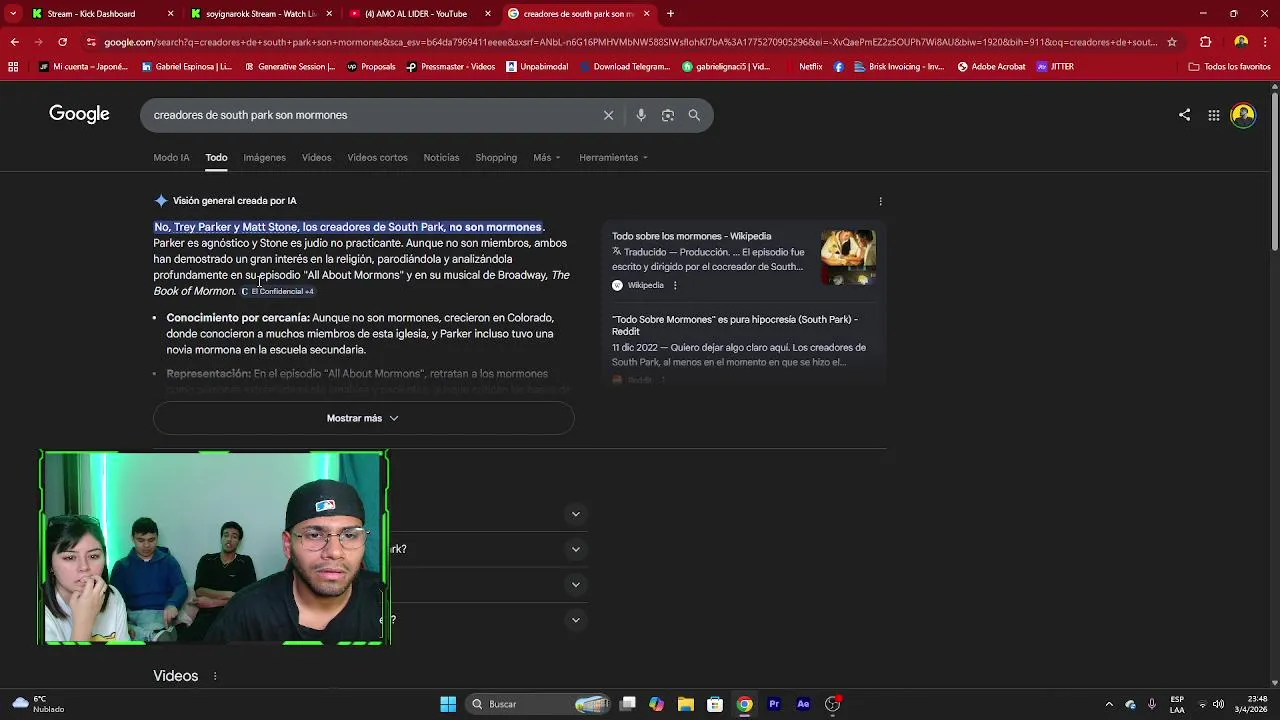Screen dimensions: 1280x720
Task: Open the volume control in tray
Action: click(x=1218, y=704)
